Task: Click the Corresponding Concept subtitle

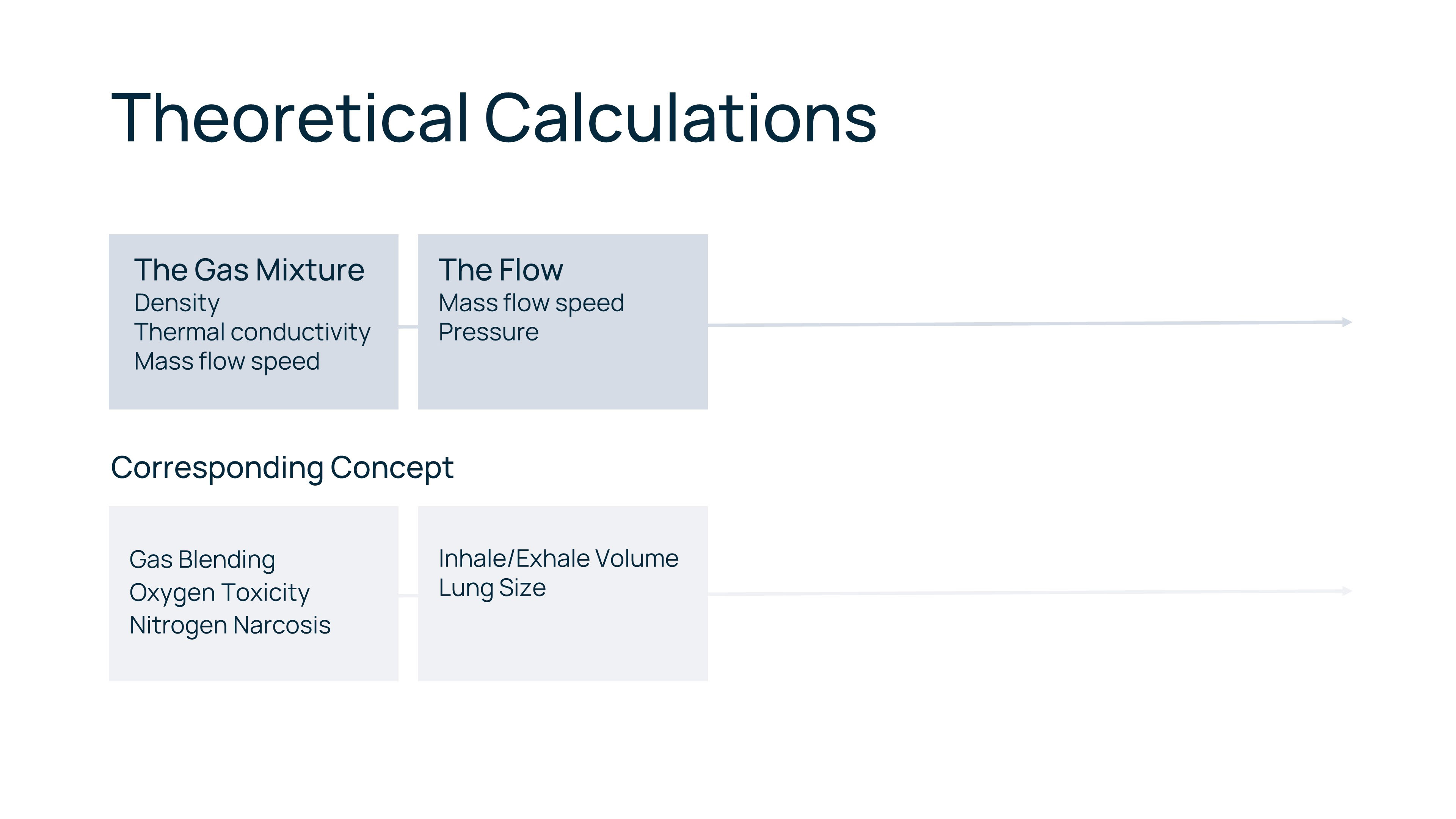Action: (x=282, y=468)
